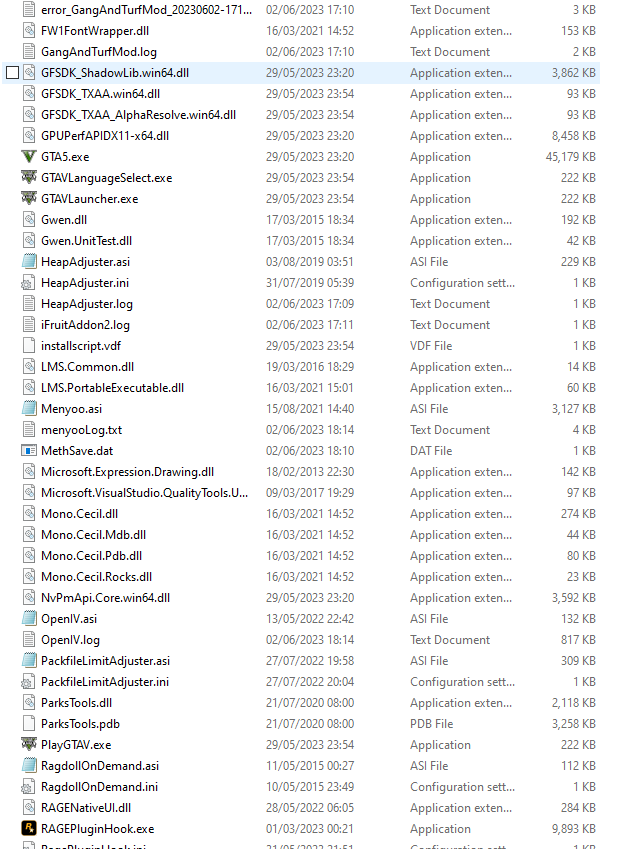This screenshot has height=861, width=623.
Task: Click the OpenIV.asi file icon
Action: (x=29, y=619)
